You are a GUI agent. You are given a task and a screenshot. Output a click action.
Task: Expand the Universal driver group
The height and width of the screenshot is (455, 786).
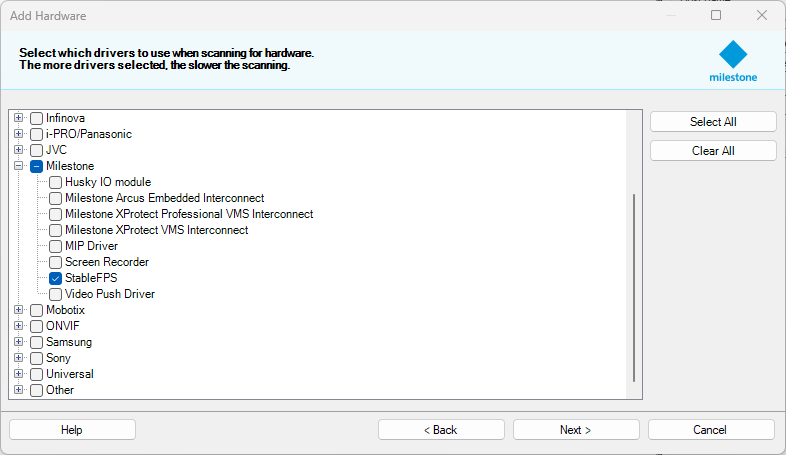18,374
